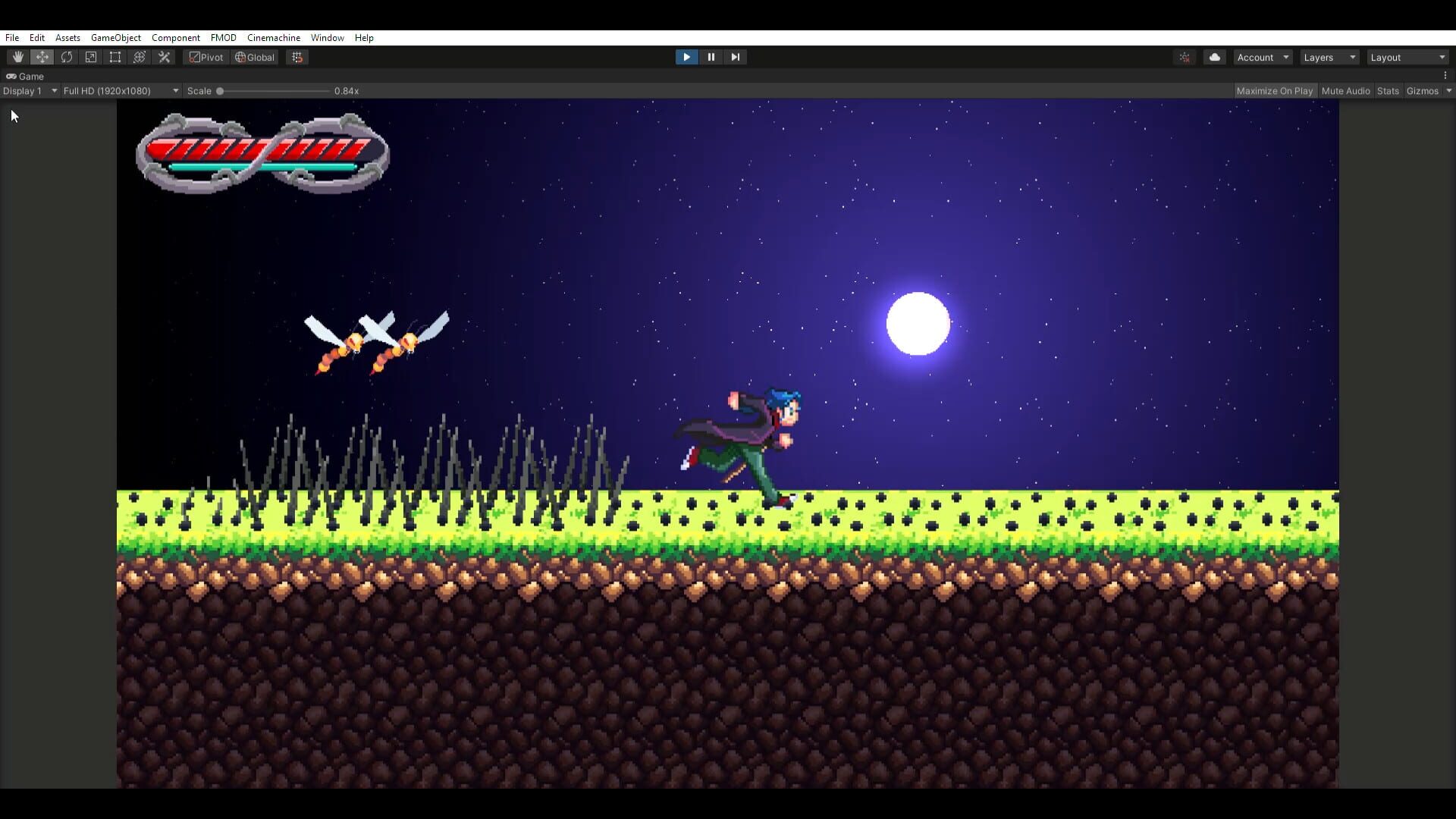Select the Rotate tool
This screenshot has width=1456, height=819.
pyautogui.click(x=67, y=57)
